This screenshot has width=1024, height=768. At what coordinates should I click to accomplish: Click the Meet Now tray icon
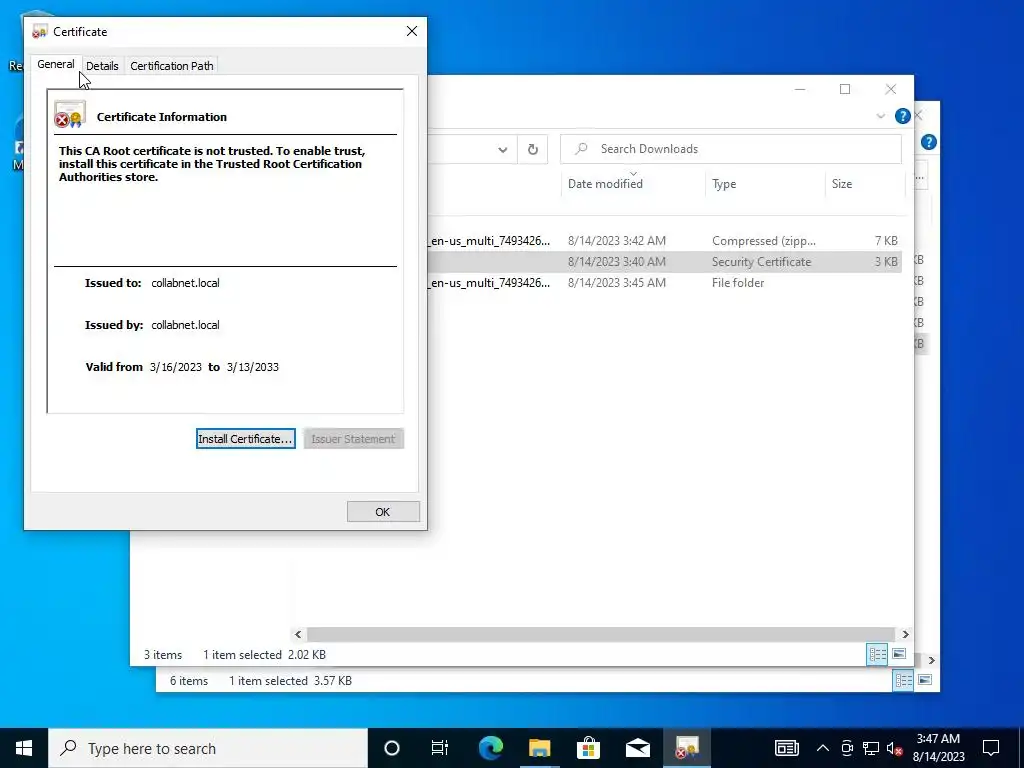pyautogui.click(x=847, y=748)
